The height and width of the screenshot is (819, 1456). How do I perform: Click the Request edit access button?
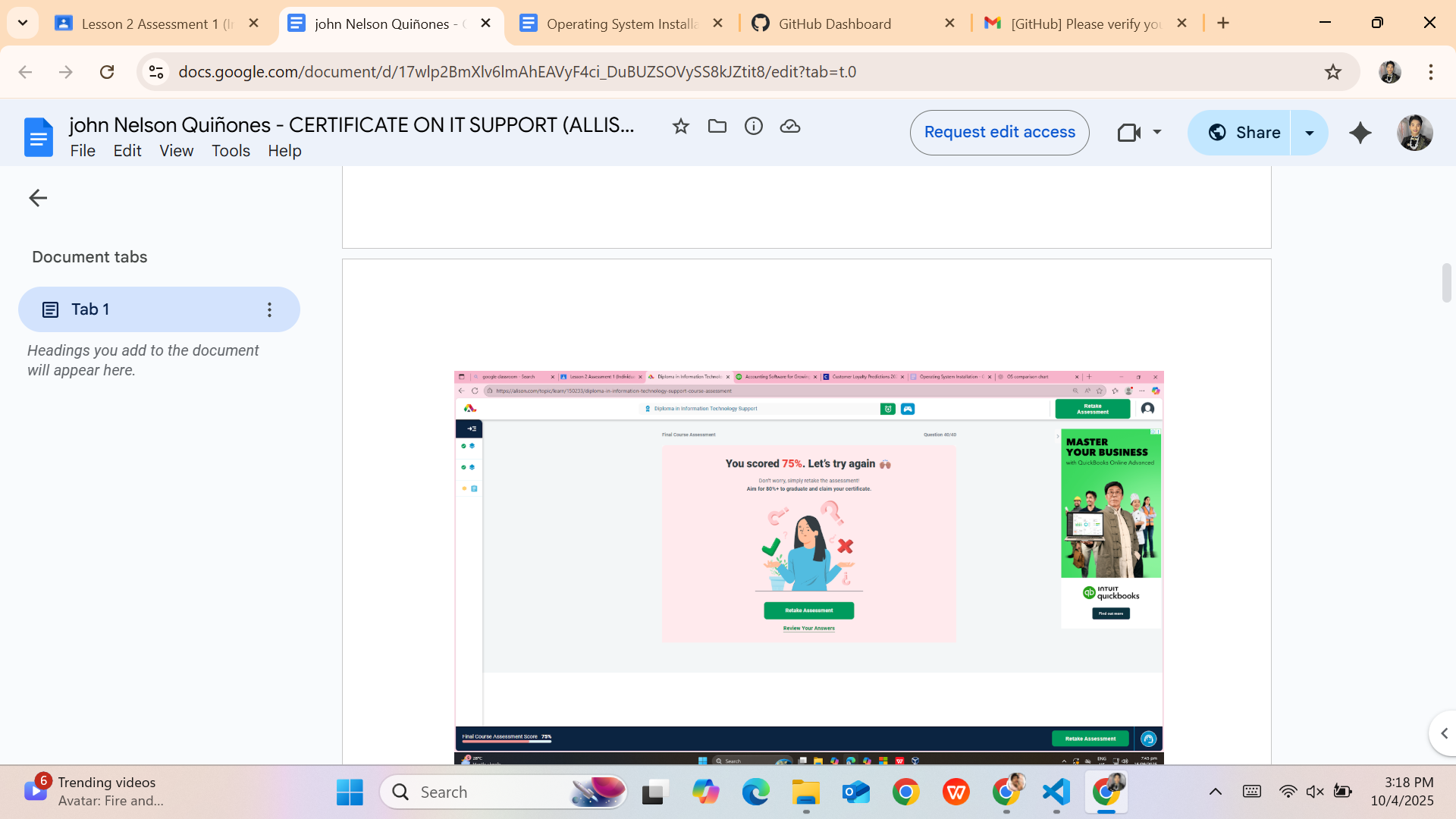(x=999, y=133)
